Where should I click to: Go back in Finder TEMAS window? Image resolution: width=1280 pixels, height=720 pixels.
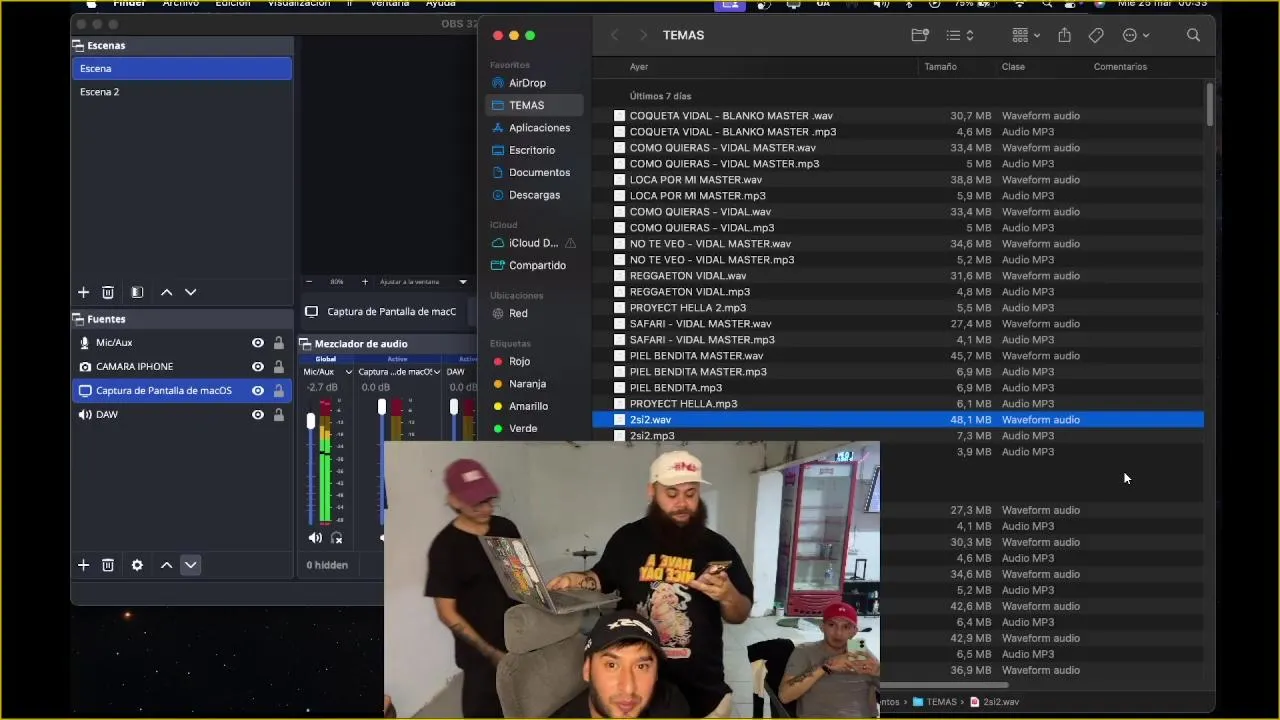pyautogui.click(x=614, y=35)
